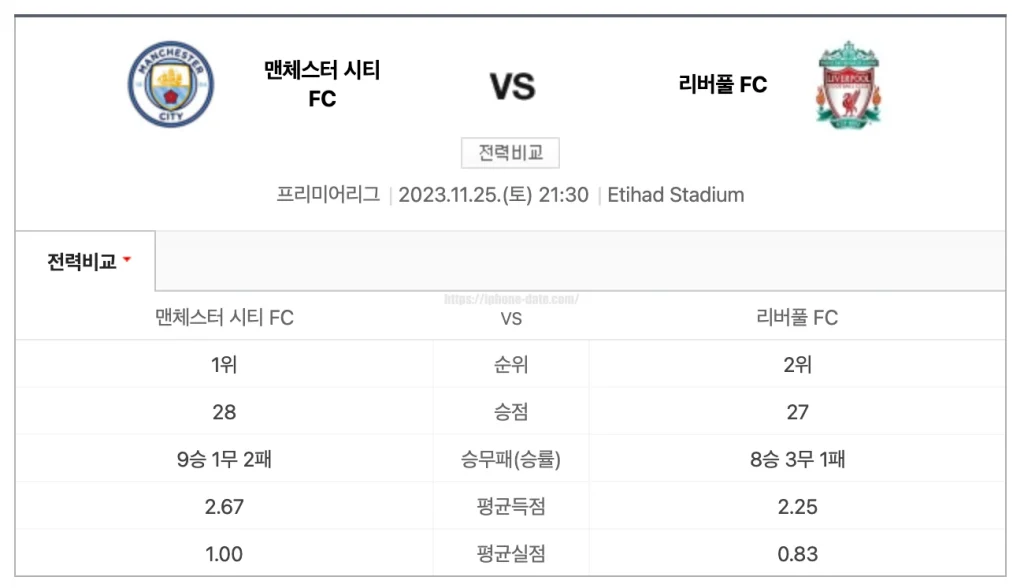Click the 리버풀 FC column header
The height and width of the screenshot is (588, 1024).
point(795,317)
